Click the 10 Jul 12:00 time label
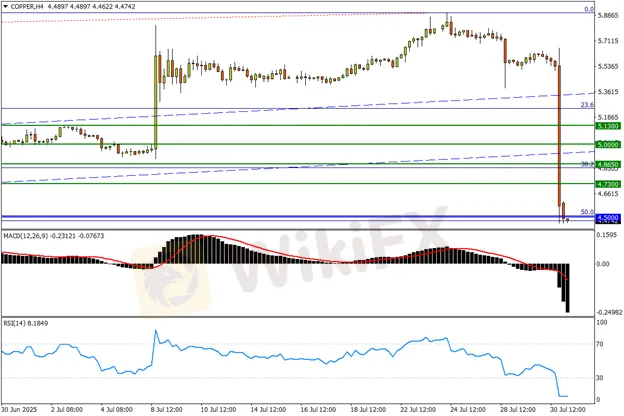Image resolution: width=624 pixels, height=416 pixels. click(x=218, y=409)
